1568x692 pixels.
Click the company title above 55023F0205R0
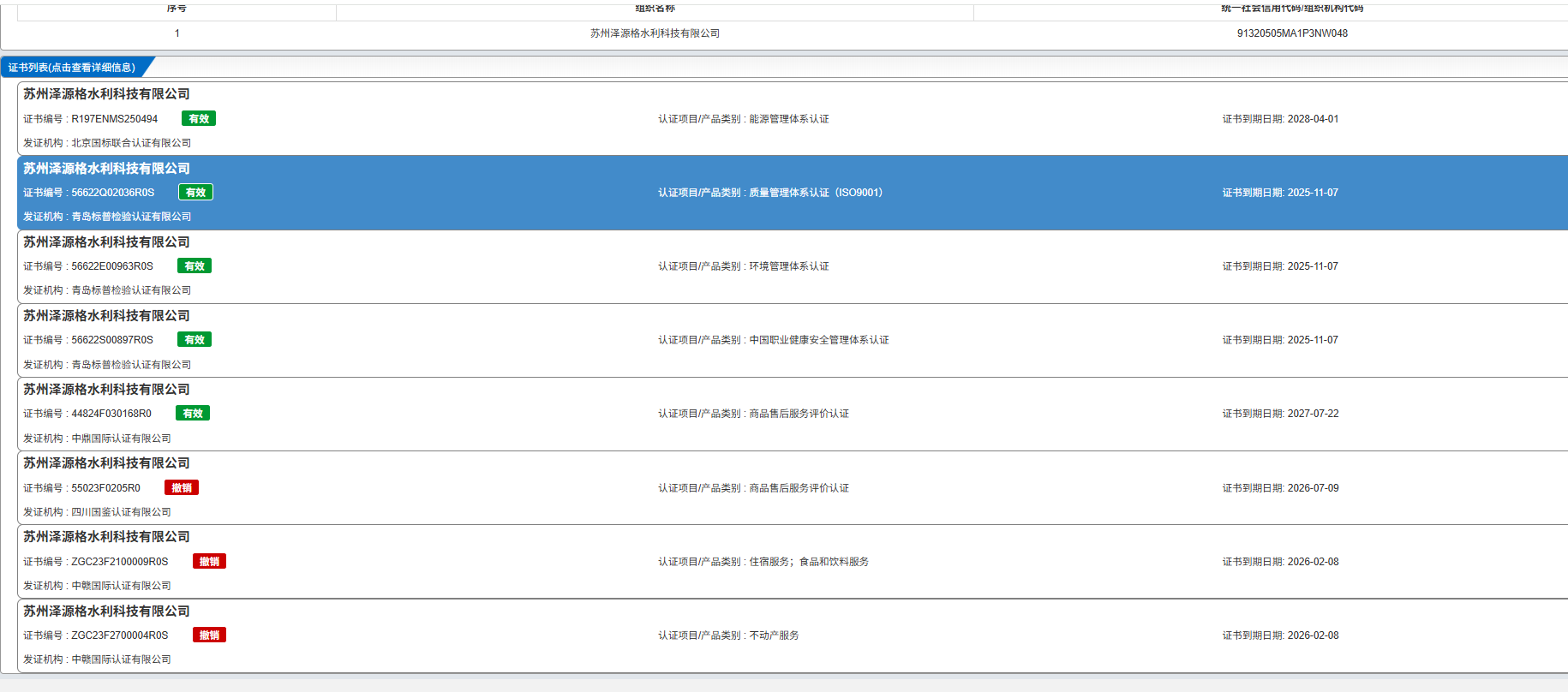tap(106, 463)
